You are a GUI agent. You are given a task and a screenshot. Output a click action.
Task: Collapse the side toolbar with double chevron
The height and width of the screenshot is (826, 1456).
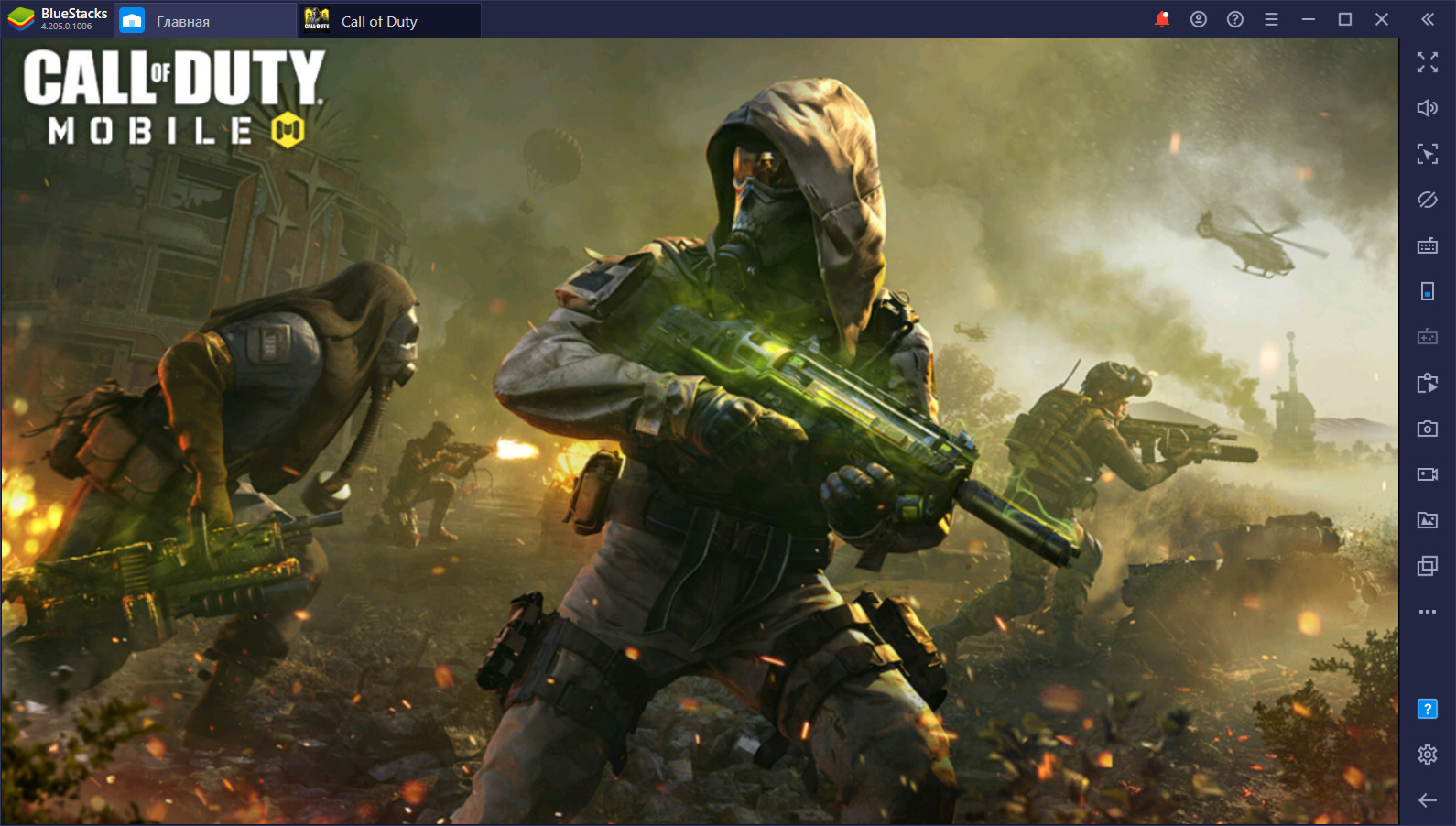coord(1427,19)
